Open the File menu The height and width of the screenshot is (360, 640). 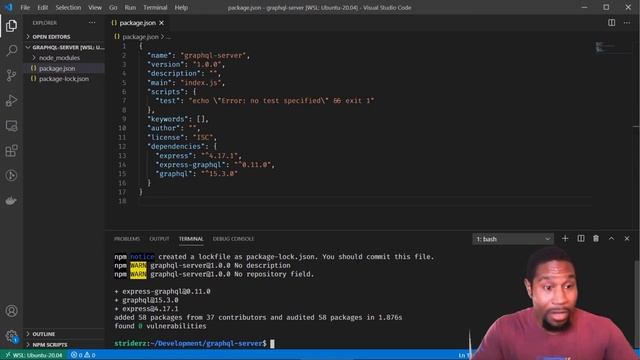tap(25, 7)
